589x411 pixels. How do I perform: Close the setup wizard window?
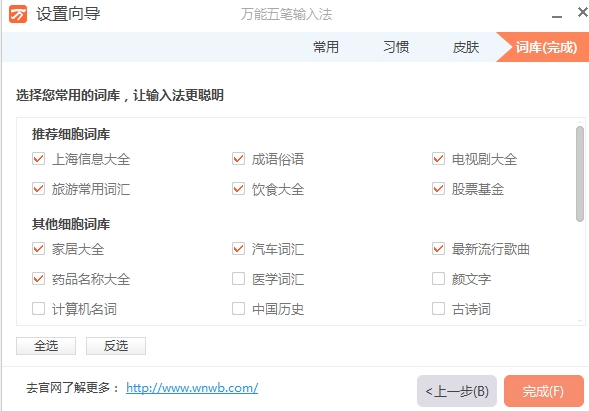[583, 12]
